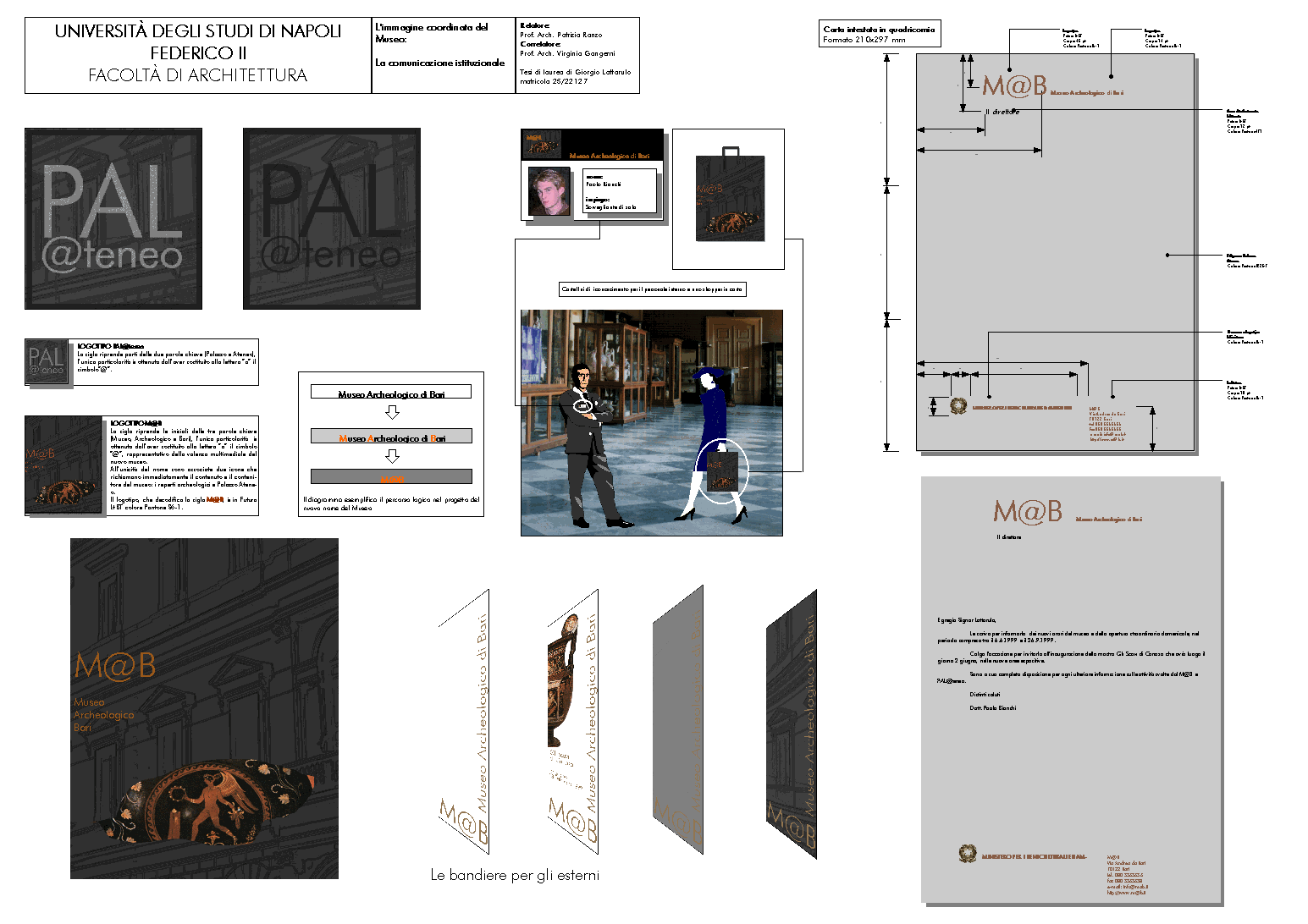This screenshot has height=924, width=1308.
Task: Click 'Tesi di laurea di Giorgio Lattarulo'
Action: [576, 72]
